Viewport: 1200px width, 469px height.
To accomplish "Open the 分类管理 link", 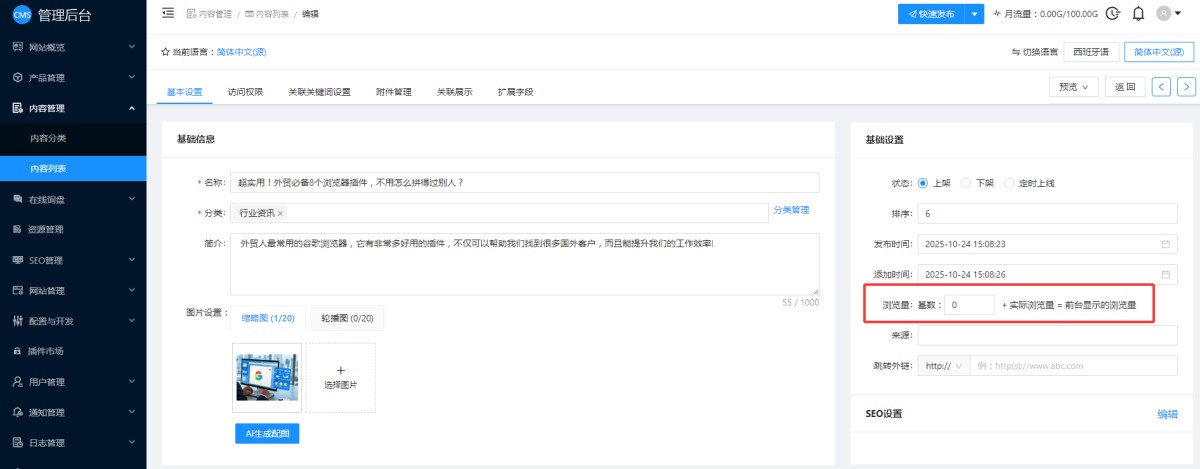I will 791,210.
